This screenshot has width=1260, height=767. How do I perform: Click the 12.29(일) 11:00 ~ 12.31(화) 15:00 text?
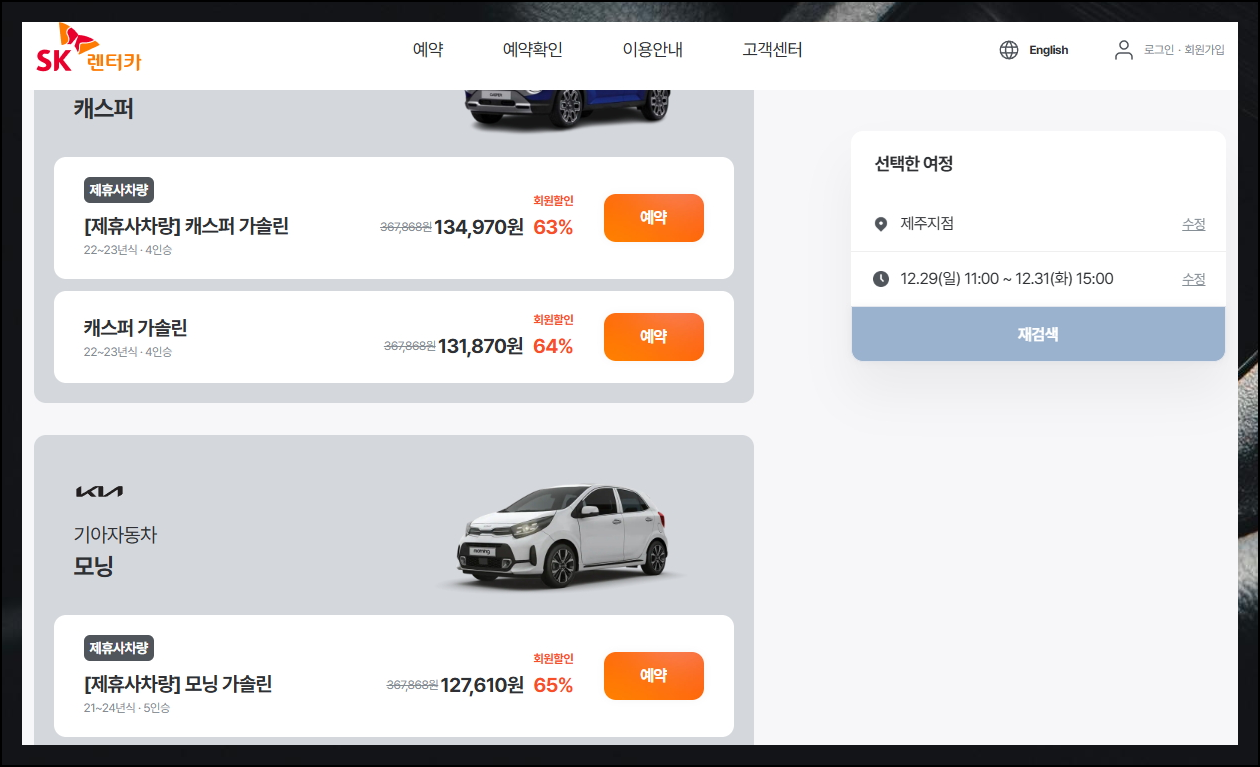[x=1007, y=279]
